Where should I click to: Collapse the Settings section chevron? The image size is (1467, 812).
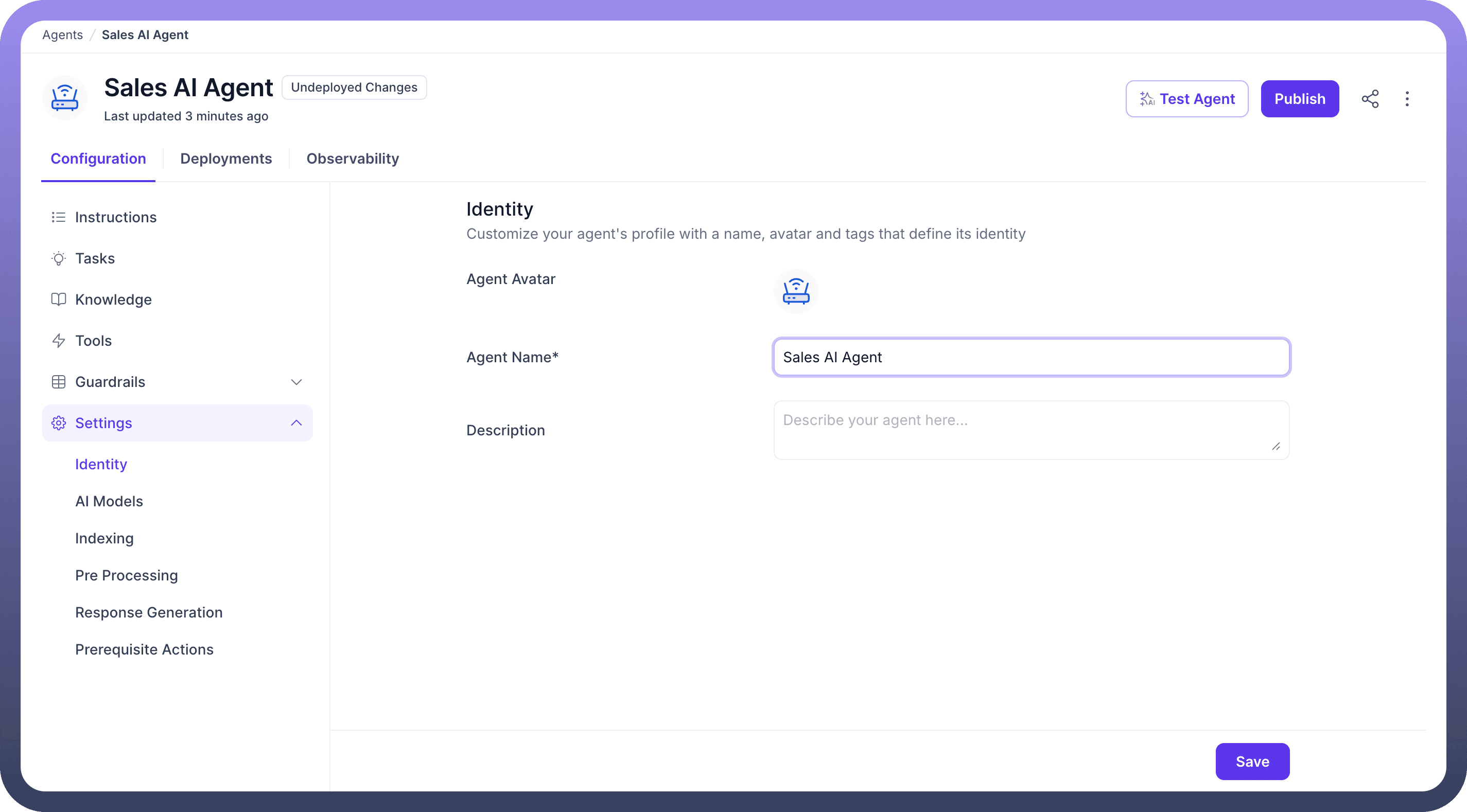tap(296, 423)
